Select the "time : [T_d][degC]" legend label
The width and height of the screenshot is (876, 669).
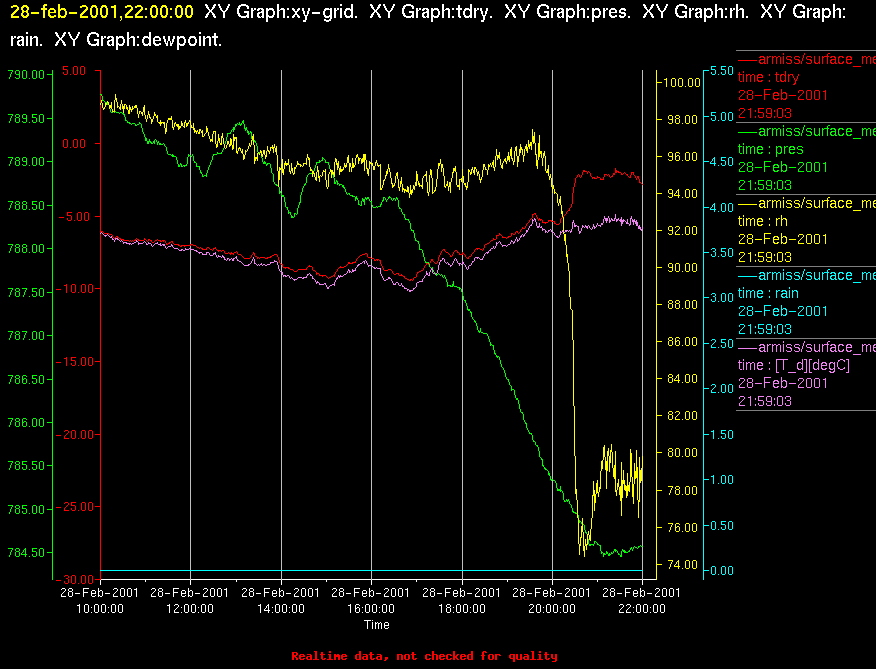click(x=793, y=365)
